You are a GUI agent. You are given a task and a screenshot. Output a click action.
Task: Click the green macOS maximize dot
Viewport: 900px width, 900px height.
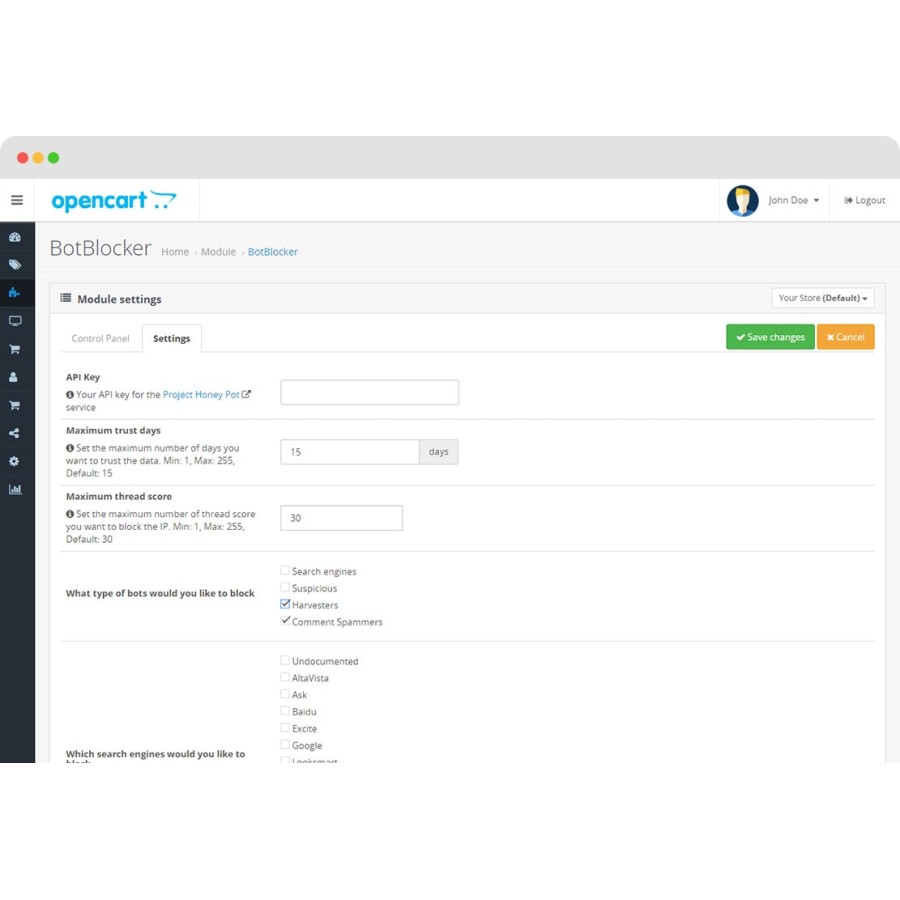[x=53, y=158]
